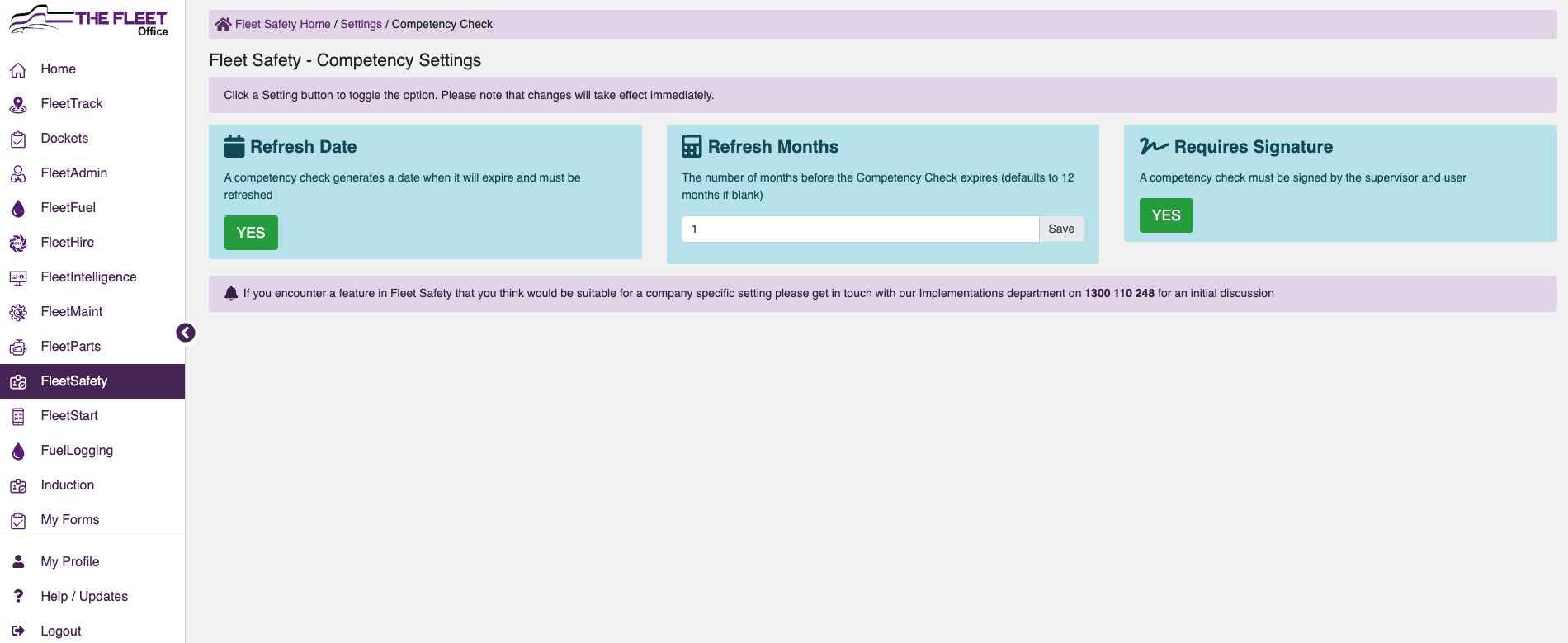Open the FleetParts module
Viewport: 1568px width, 643px height.
pyautogui.click(x=92, y=347)
